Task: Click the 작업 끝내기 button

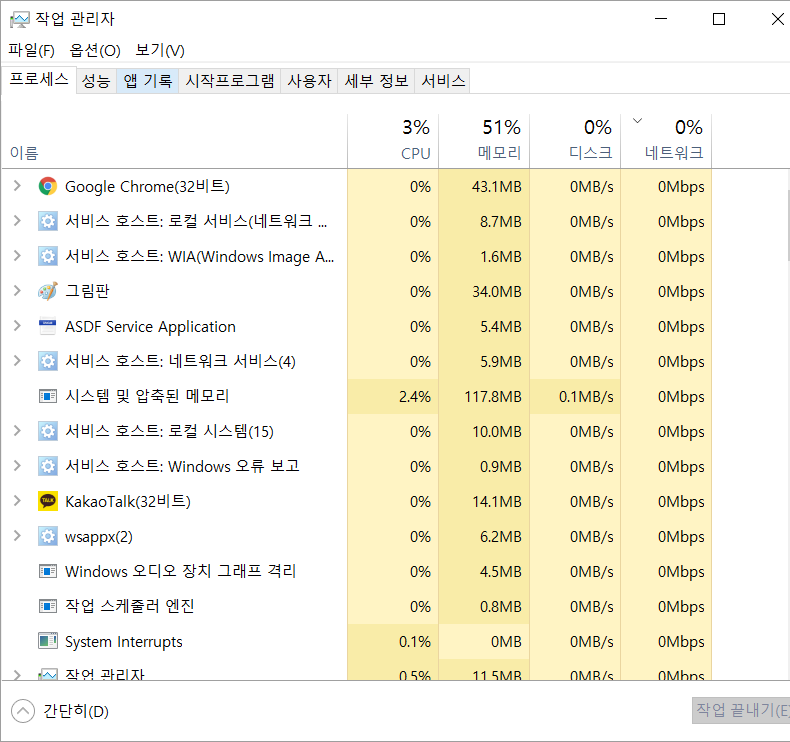Action: [741, 710]
